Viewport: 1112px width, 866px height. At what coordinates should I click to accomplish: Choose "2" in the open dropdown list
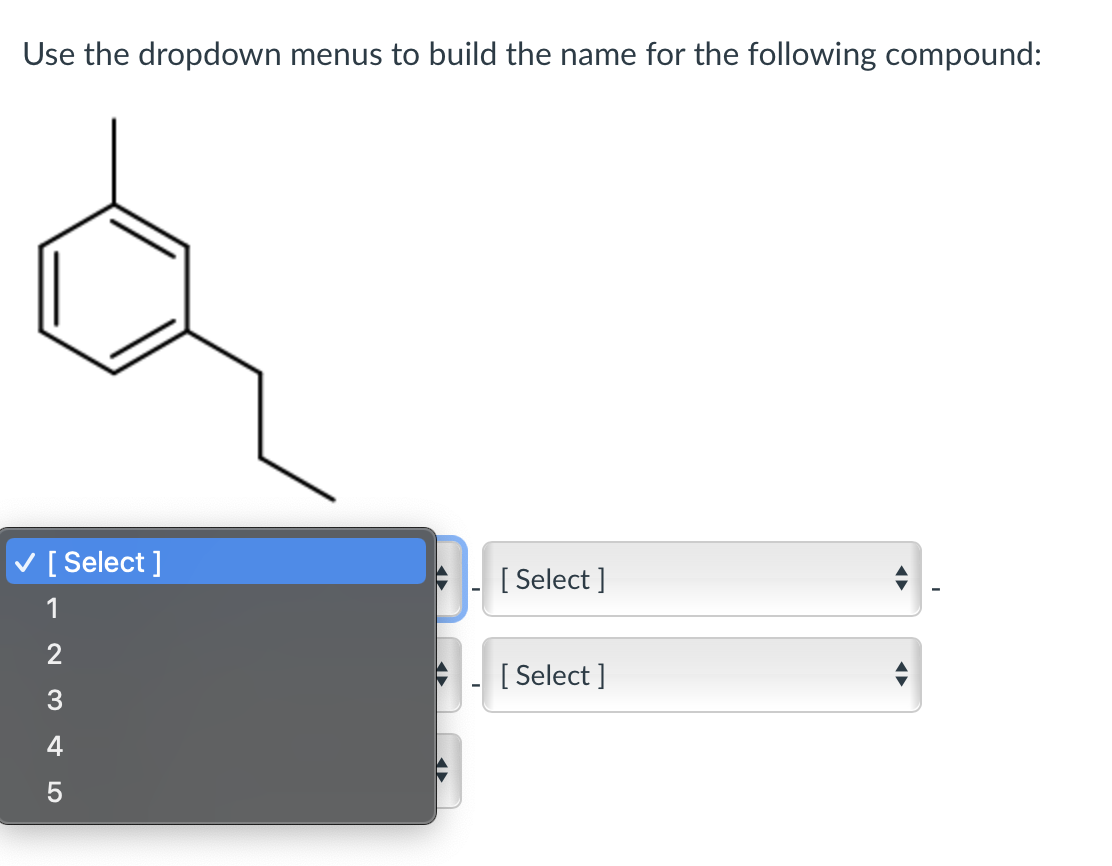53,654
